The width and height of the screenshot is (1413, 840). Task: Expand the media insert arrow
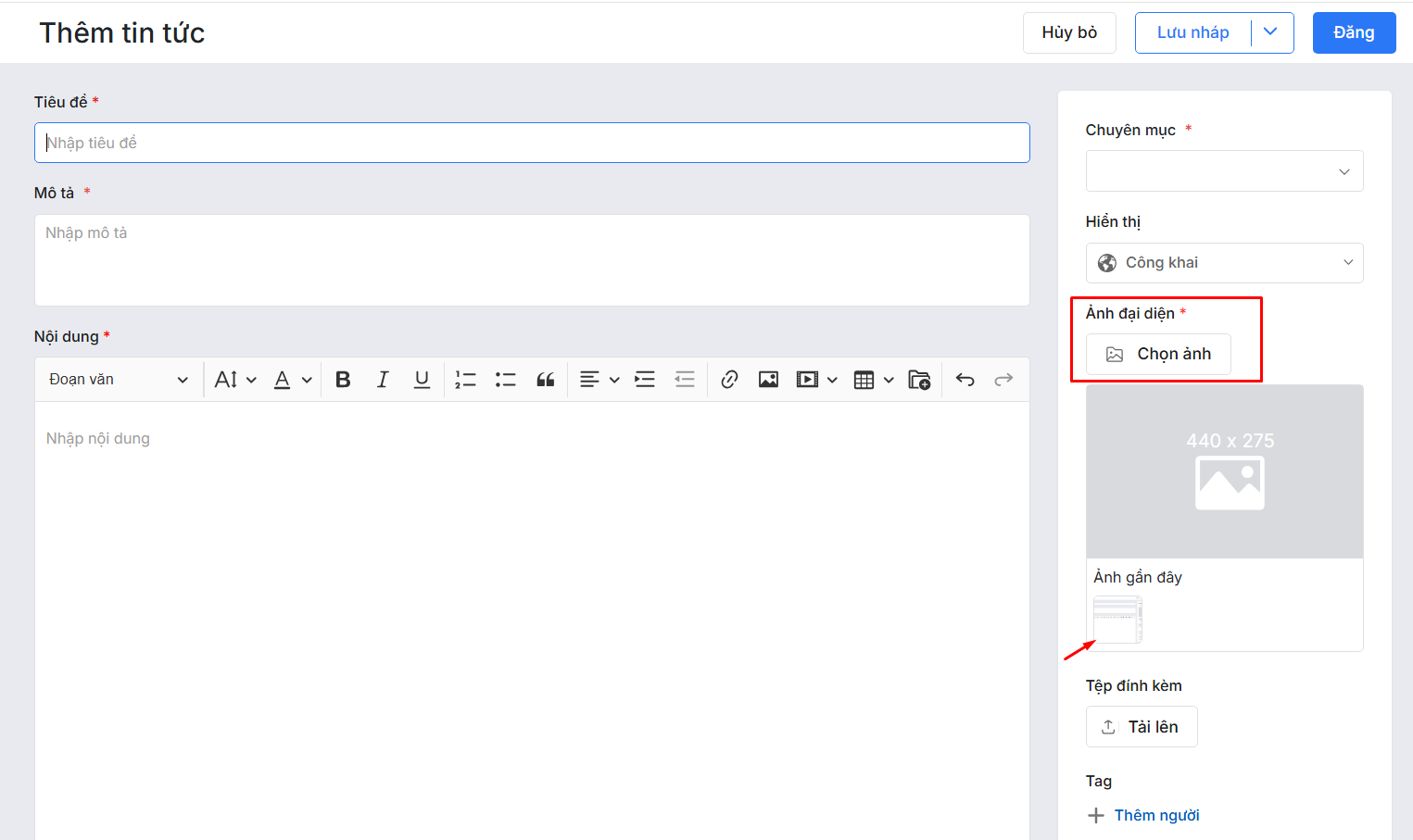coord(832,380)
